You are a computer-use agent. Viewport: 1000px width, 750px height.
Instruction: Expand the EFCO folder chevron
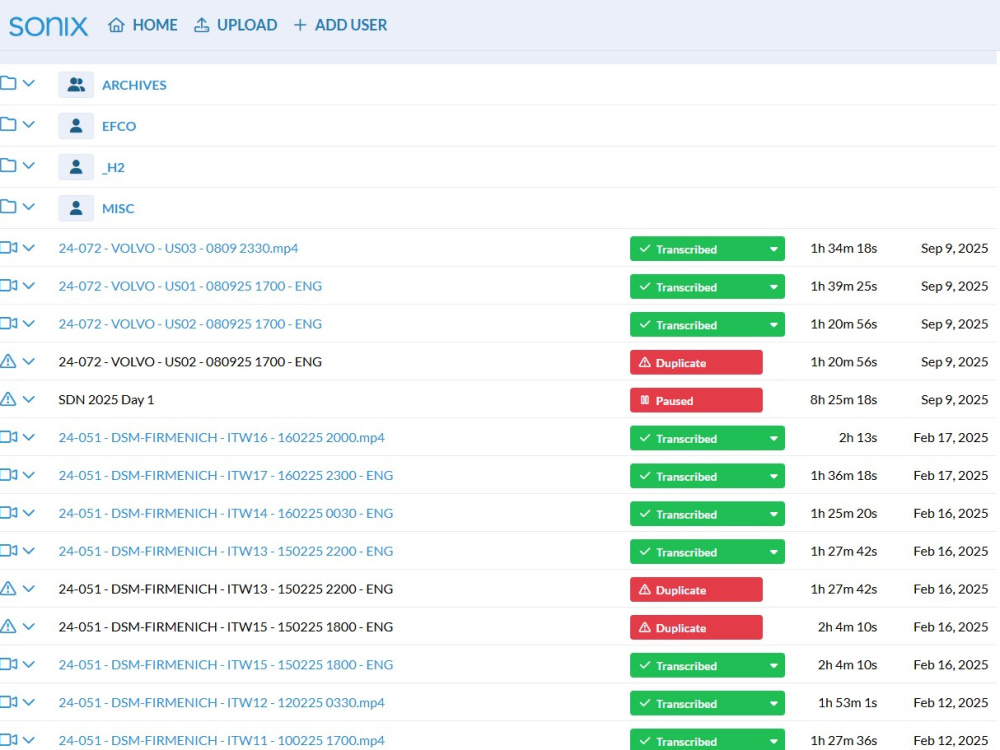29,124
